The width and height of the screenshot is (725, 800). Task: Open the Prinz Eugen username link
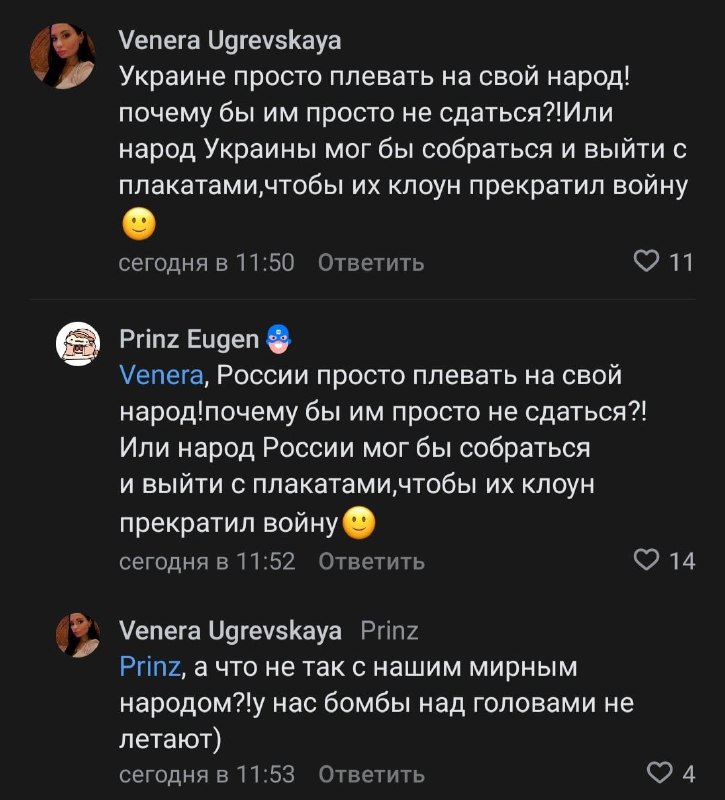pos(189,340)
